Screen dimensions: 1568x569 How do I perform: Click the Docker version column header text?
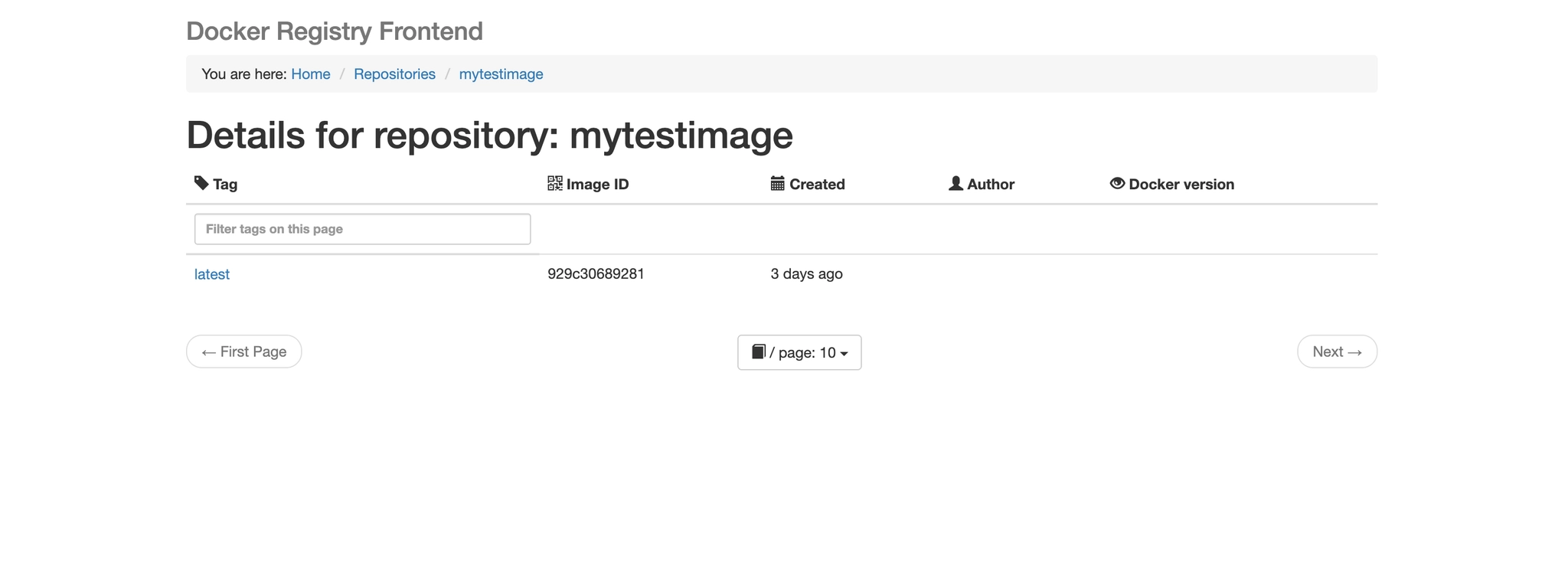click(1181, 185)
